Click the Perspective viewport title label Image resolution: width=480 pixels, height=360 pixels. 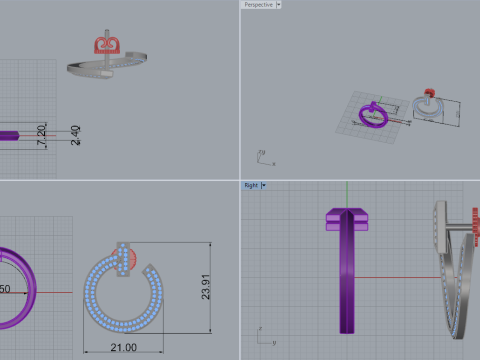[258, 5]
